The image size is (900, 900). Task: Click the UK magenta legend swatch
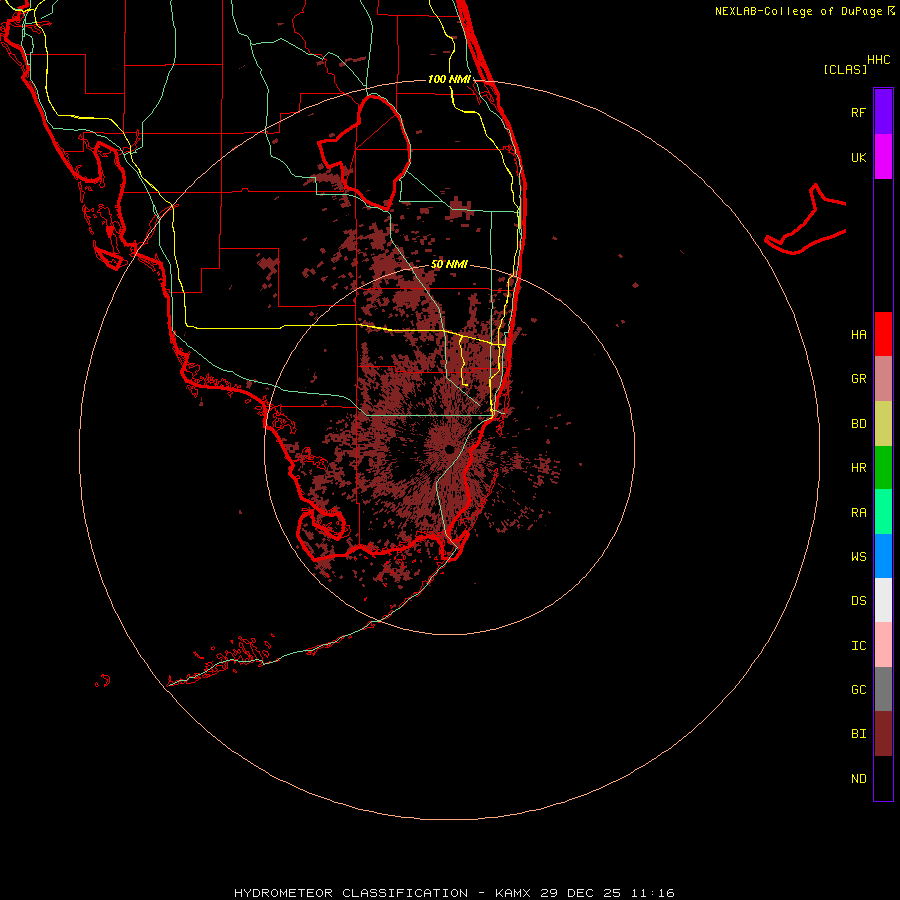tap(883, 156)
